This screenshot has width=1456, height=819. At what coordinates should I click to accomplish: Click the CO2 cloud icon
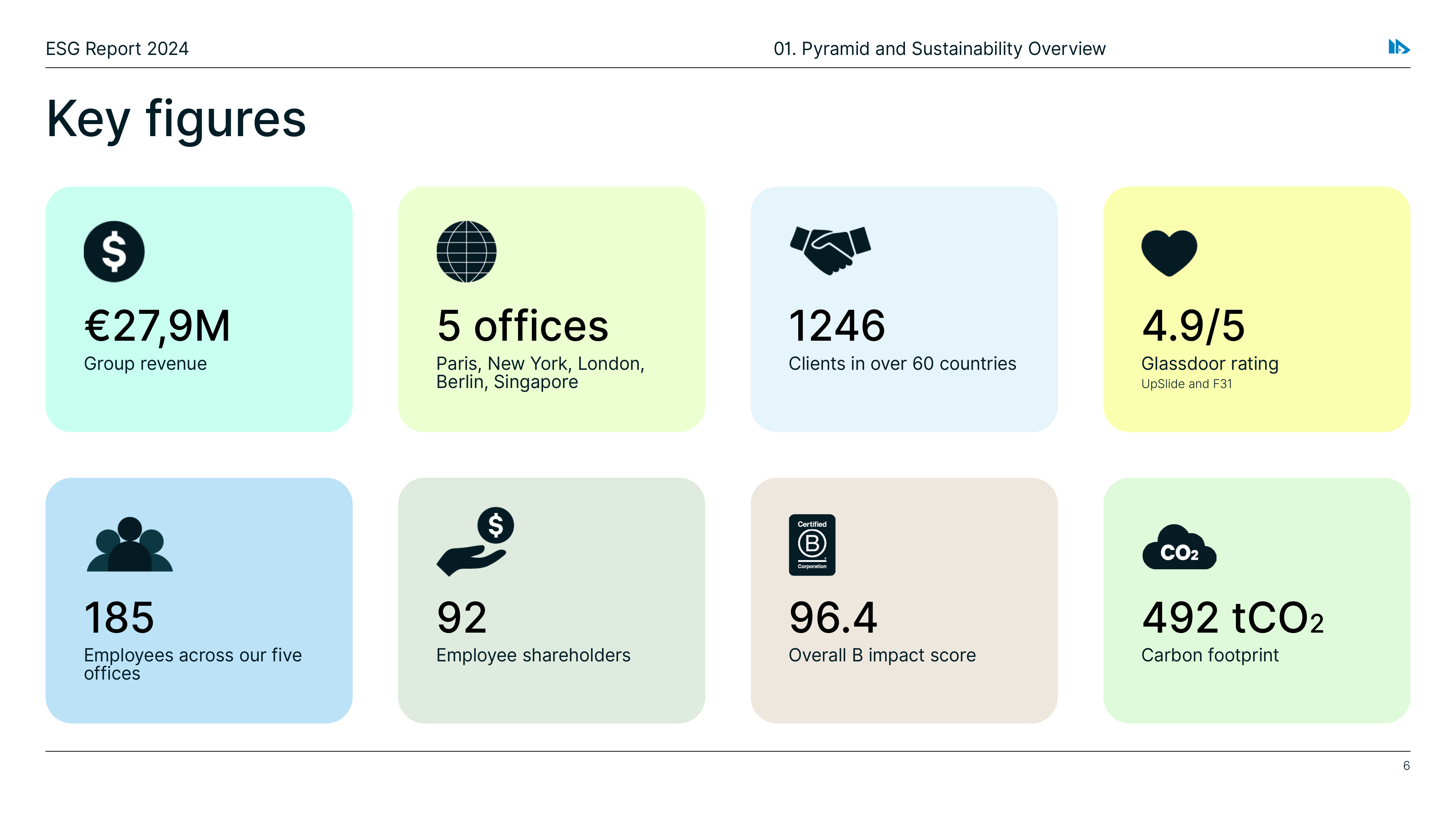click(1179, 547)
